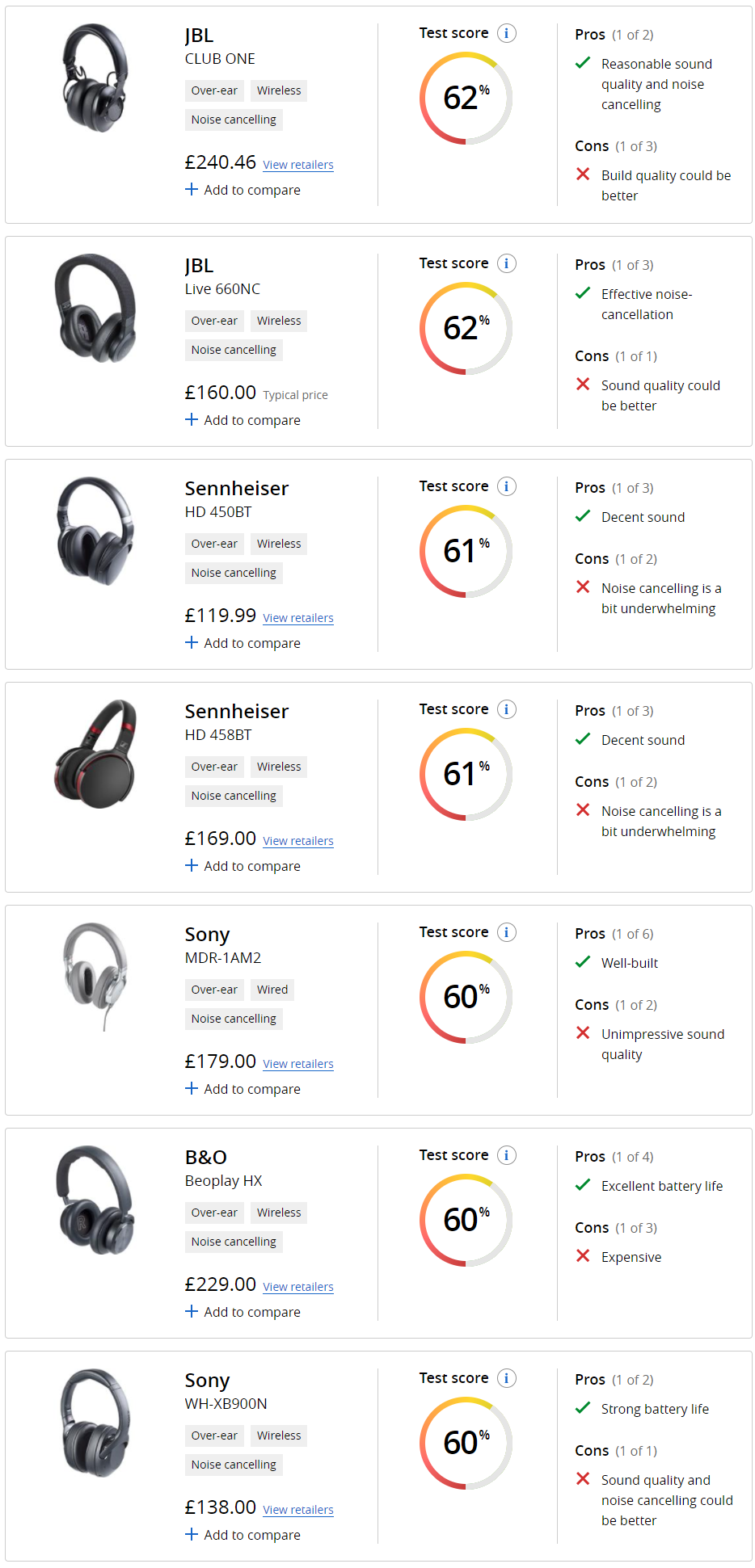Screen dimensions: 755x1568
Task: View retailers for the Sony WH-XB900N
Action: click(298, 1510)
